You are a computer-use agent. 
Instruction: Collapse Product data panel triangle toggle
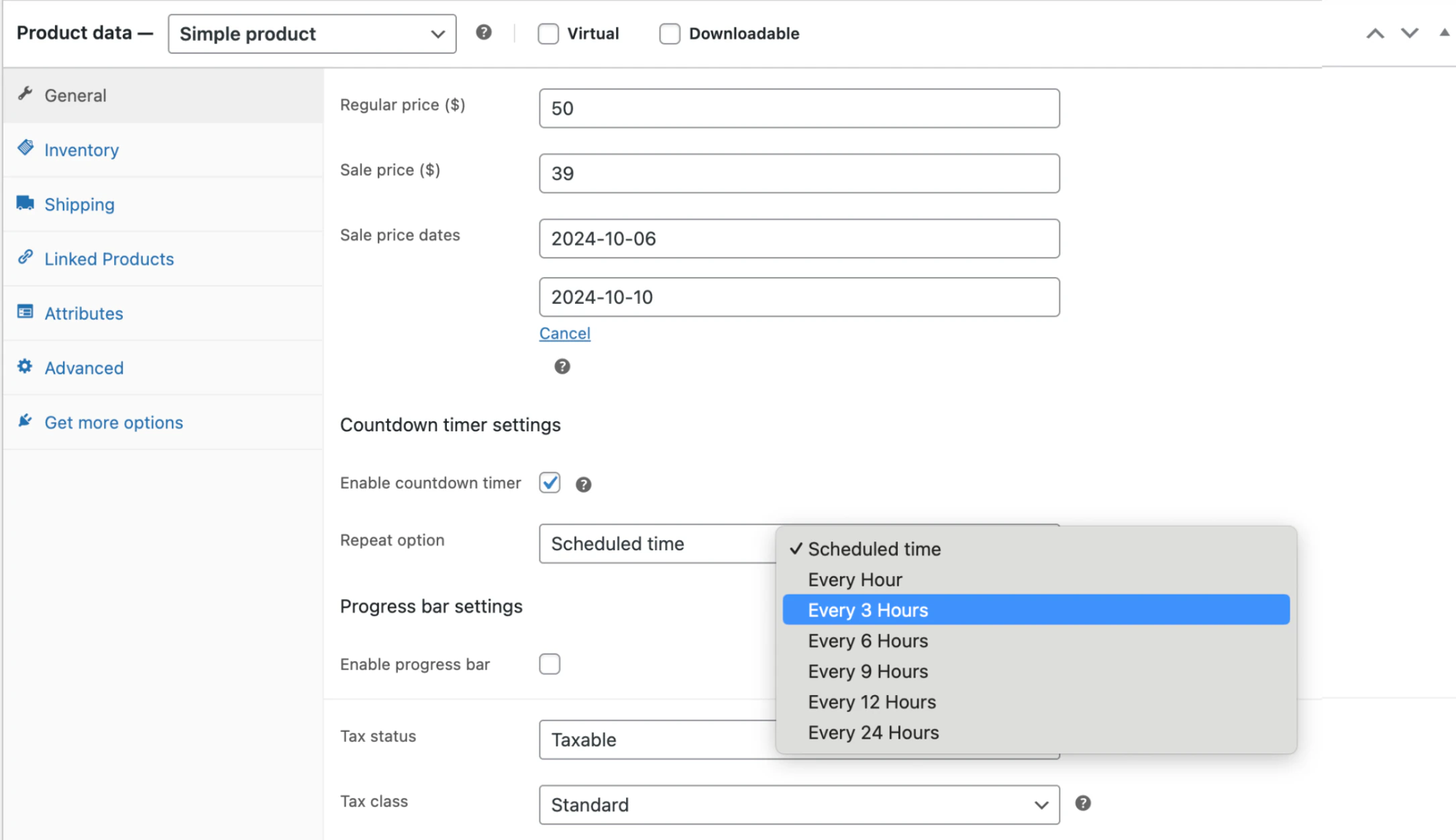coord(1445,32)
